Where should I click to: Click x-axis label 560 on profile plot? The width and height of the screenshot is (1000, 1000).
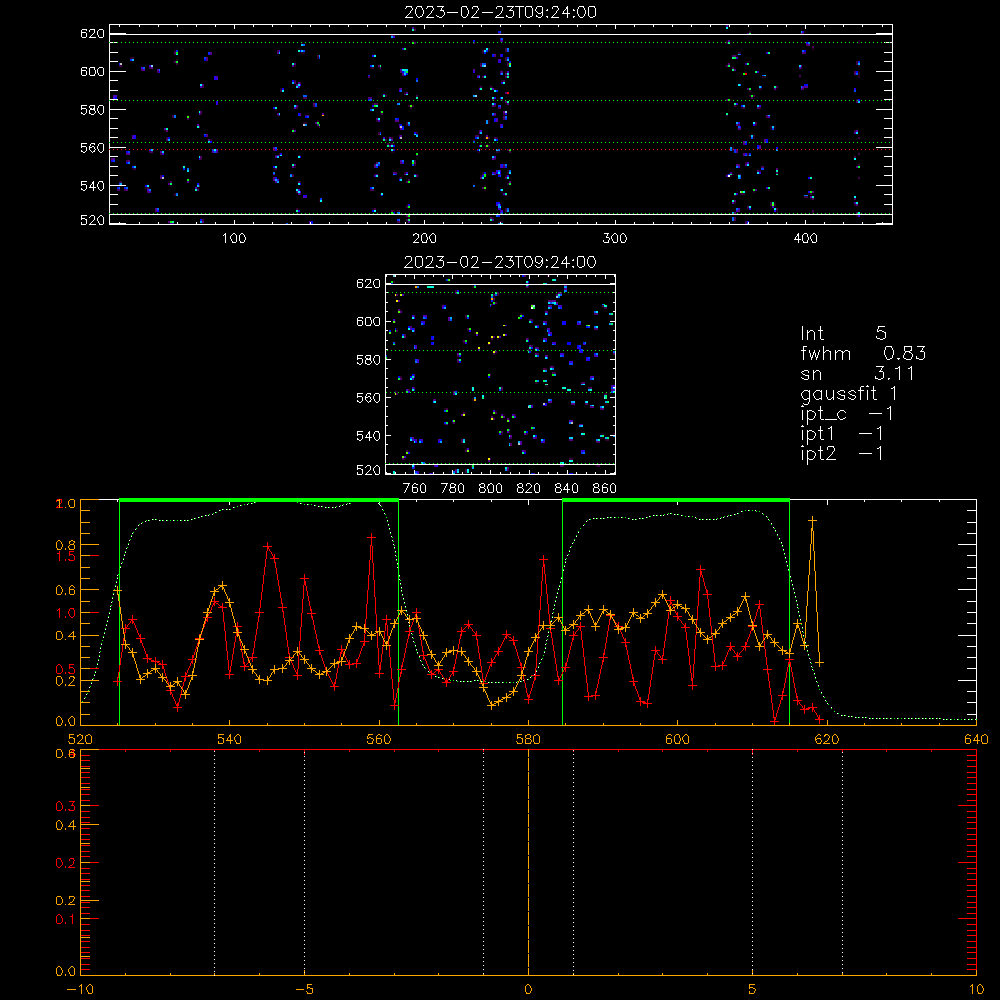click(379, 739)
